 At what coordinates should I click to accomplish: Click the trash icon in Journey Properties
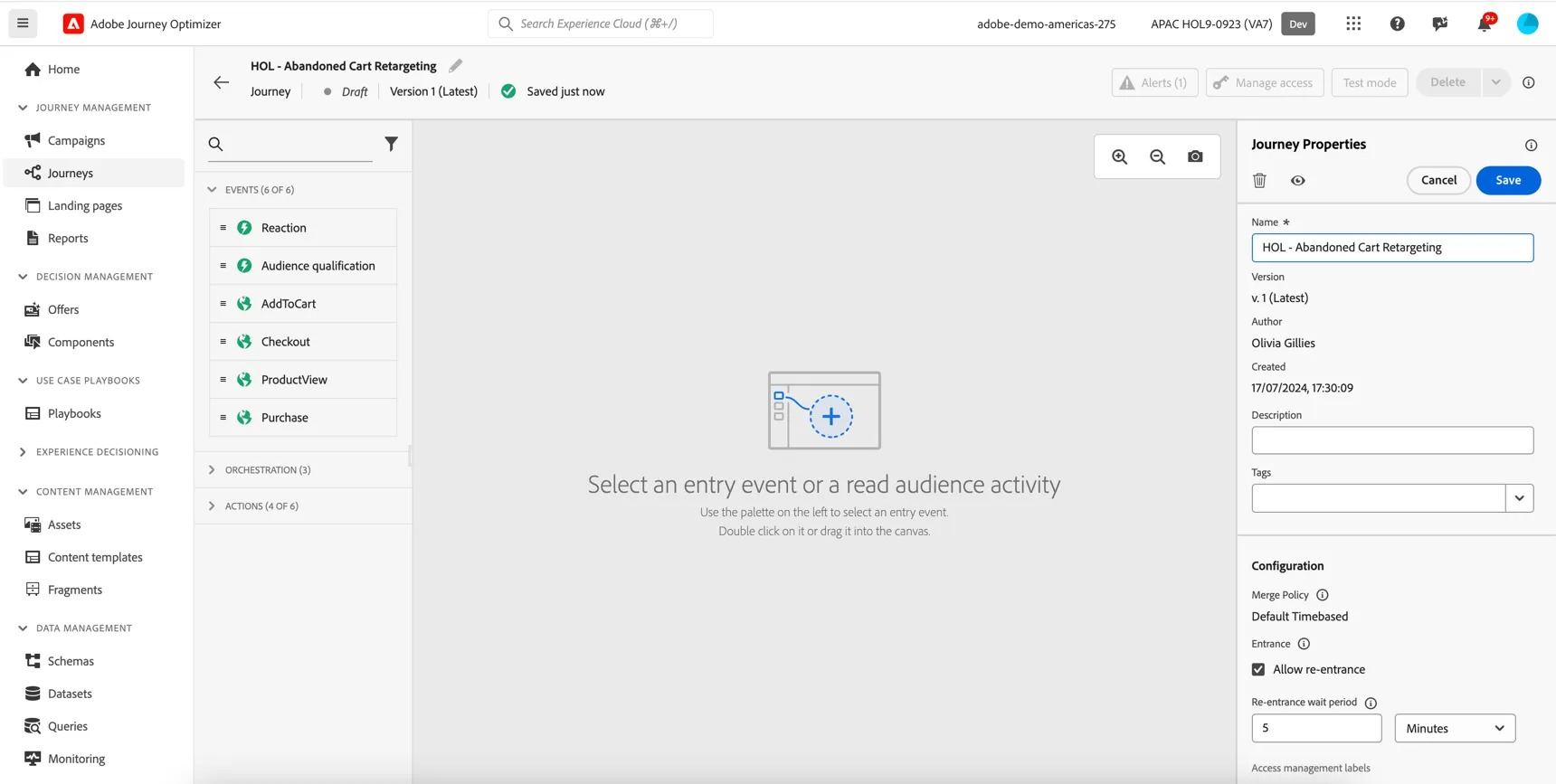(x=1259, y=180)
